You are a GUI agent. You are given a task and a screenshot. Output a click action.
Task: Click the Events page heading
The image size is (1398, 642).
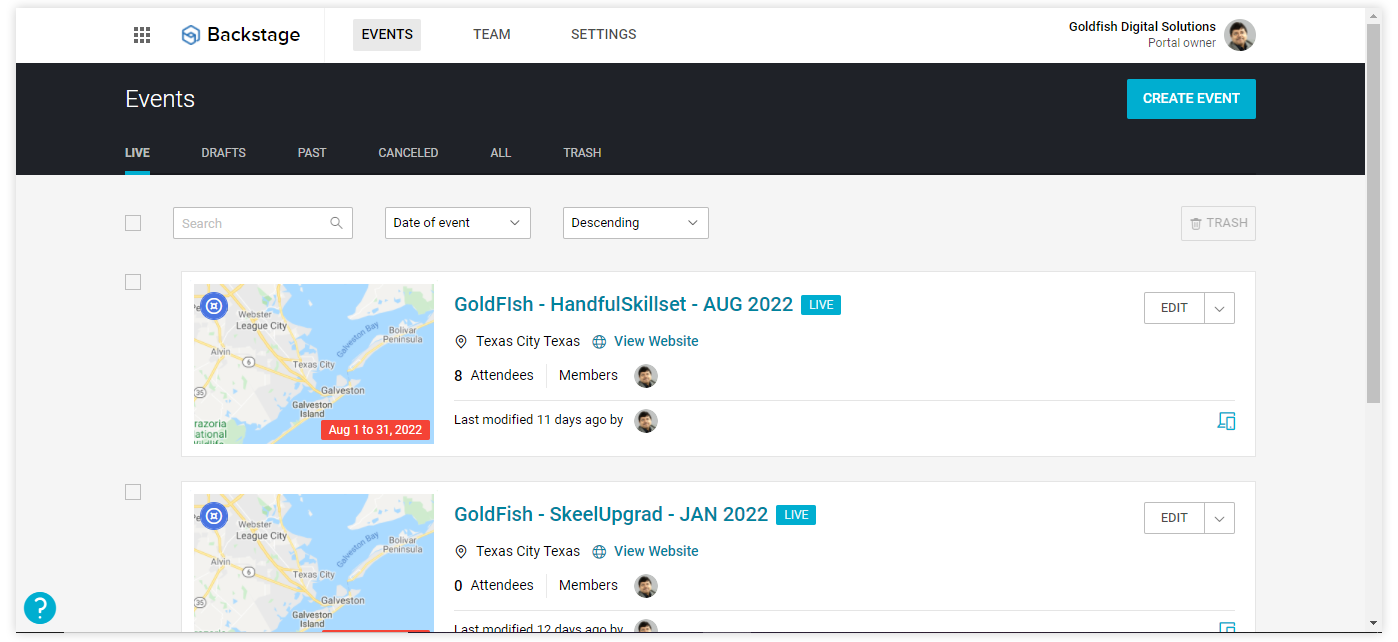tap(160, 99)
